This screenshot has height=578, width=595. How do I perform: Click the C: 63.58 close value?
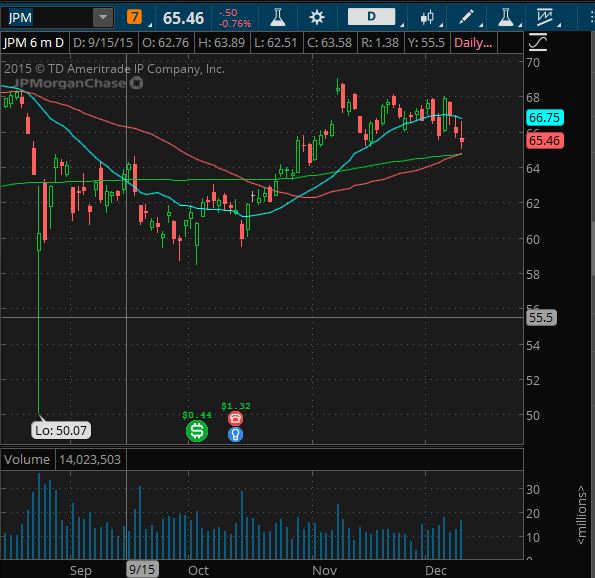click(329, 43)
